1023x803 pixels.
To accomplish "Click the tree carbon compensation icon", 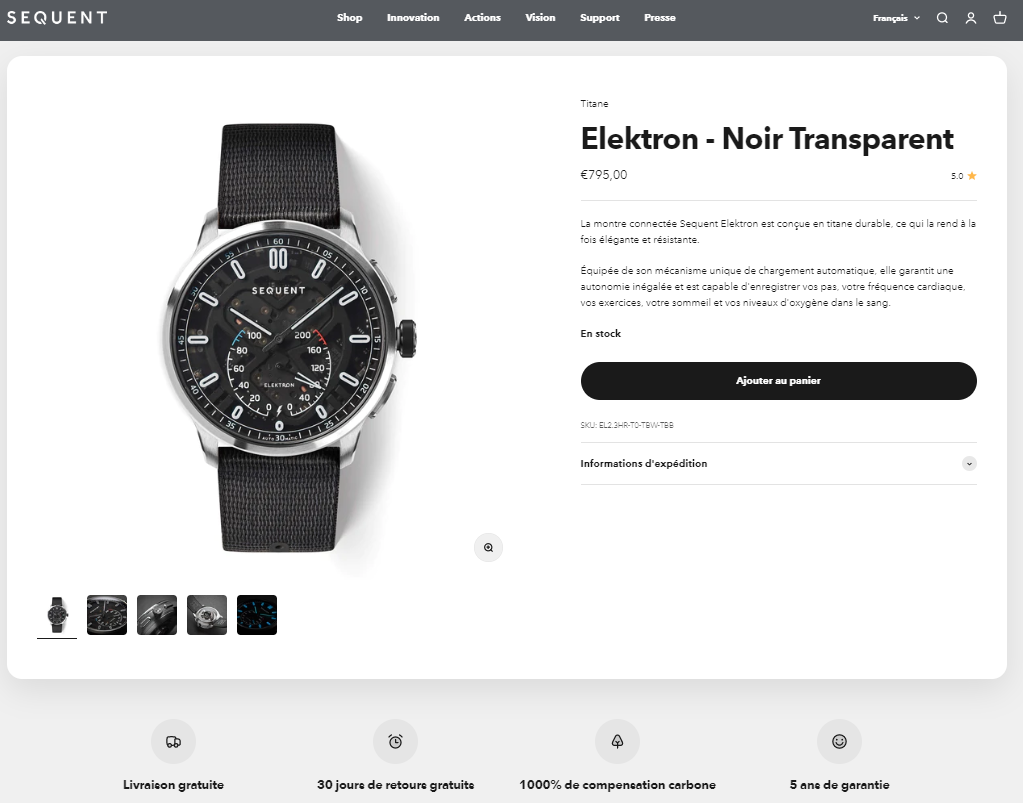I will coord(617,742).
